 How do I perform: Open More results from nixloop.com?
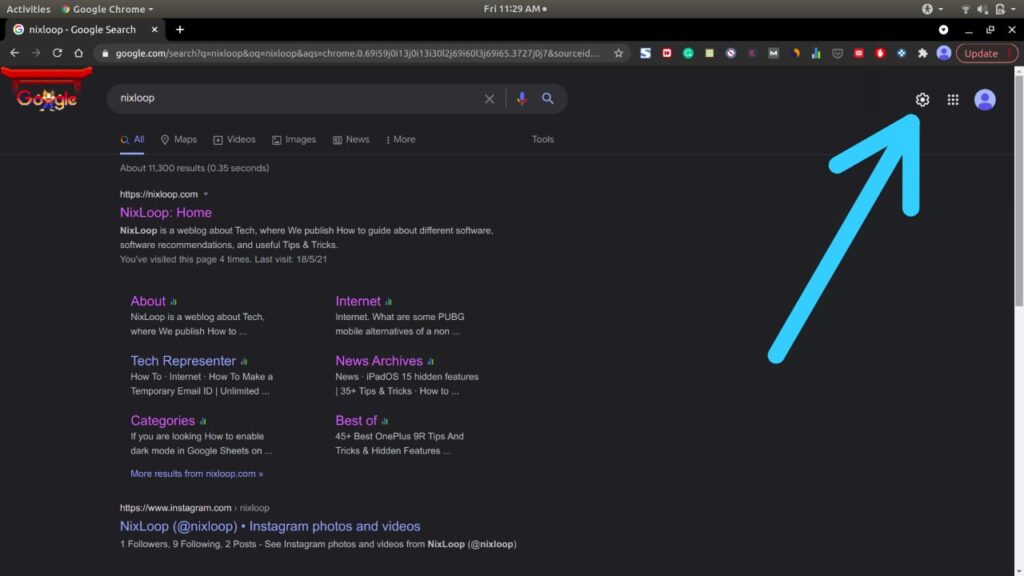point(194,473)
